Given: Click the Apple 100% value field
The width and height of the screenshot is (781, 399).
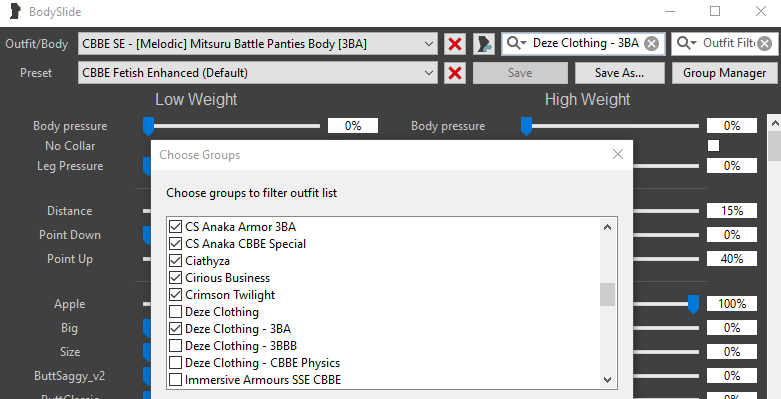Looking at the screenshot, I should [x=732, y=303].
